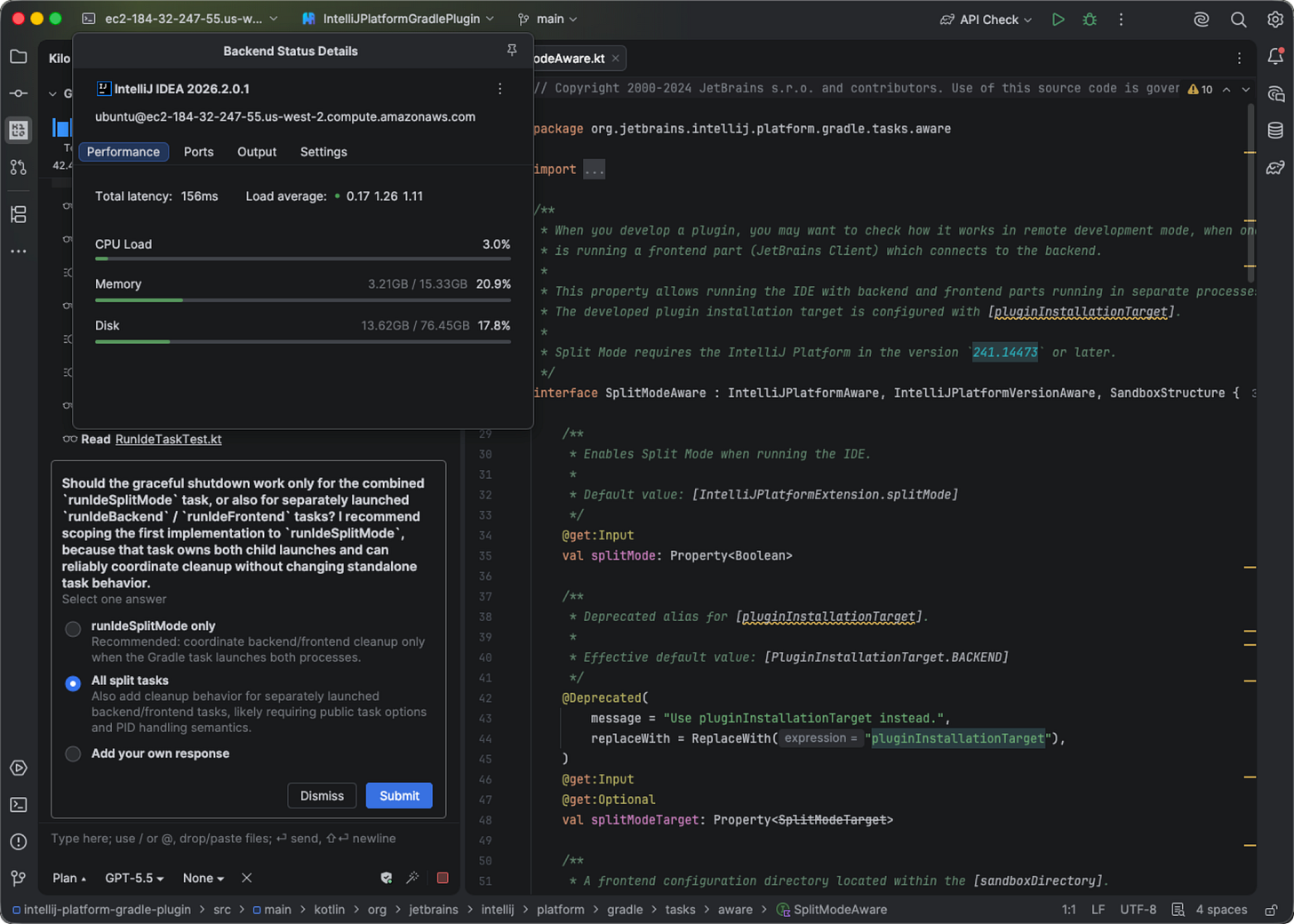Open Search Everywhere magnifier
This screenshot has width=1294, height=924.
point(1238,19)
